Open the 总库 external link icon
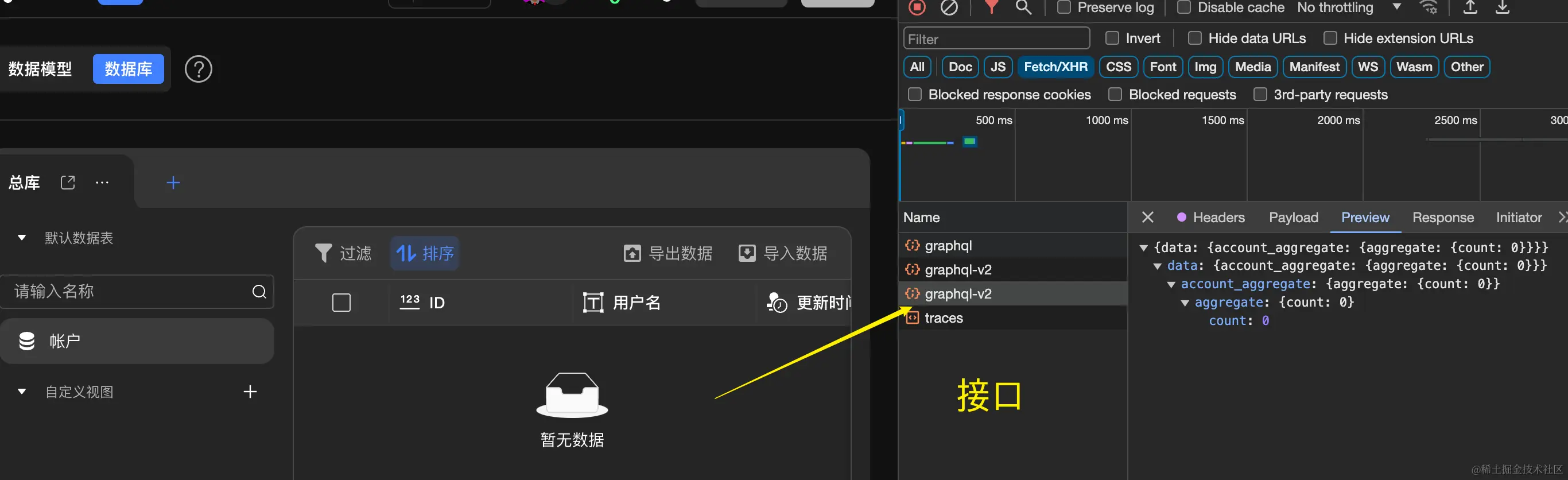Viewport: 1568px width, 480px height. pyautogui.click(x=68, y=182)
